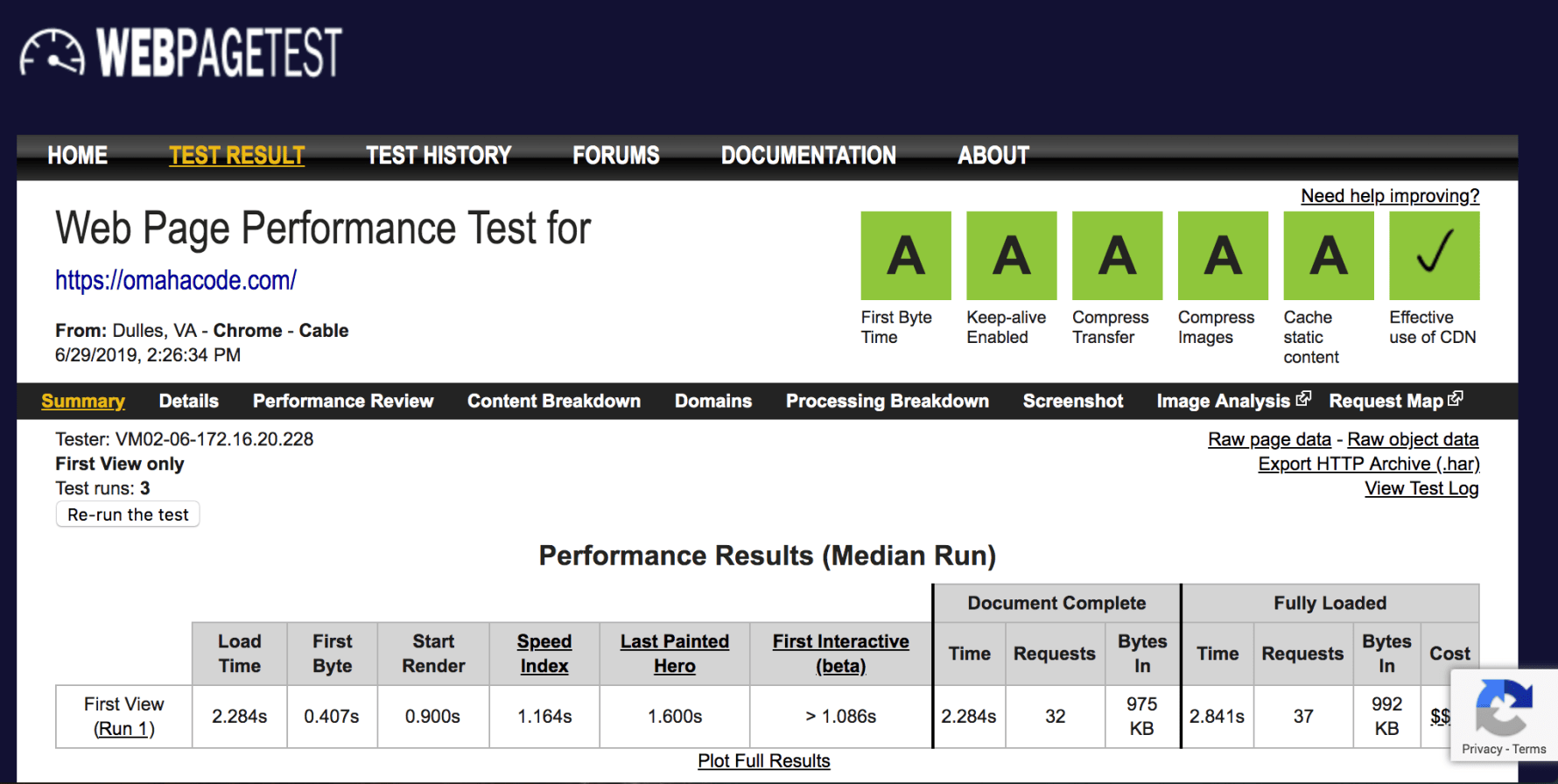Select the 0.407s First Byte value
Viewport: 1558px width, 784px height.
click(x=332, y=717)
